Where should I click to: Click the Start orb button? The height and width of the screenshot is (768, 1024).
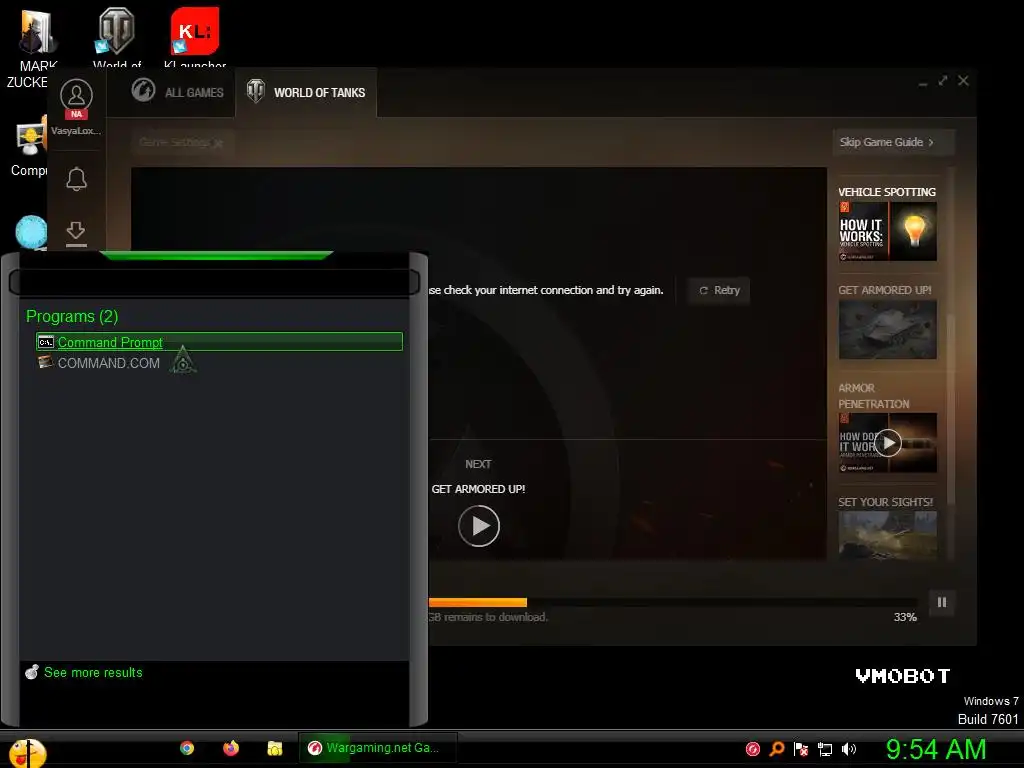coord(27,753)
